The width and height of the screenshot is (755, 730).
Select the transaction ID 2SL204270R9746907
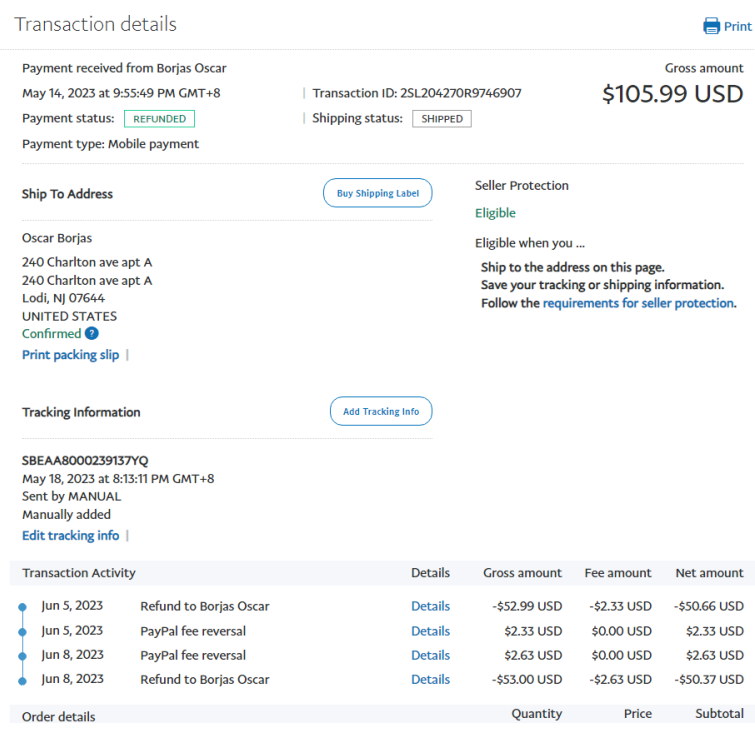[460, 93]
